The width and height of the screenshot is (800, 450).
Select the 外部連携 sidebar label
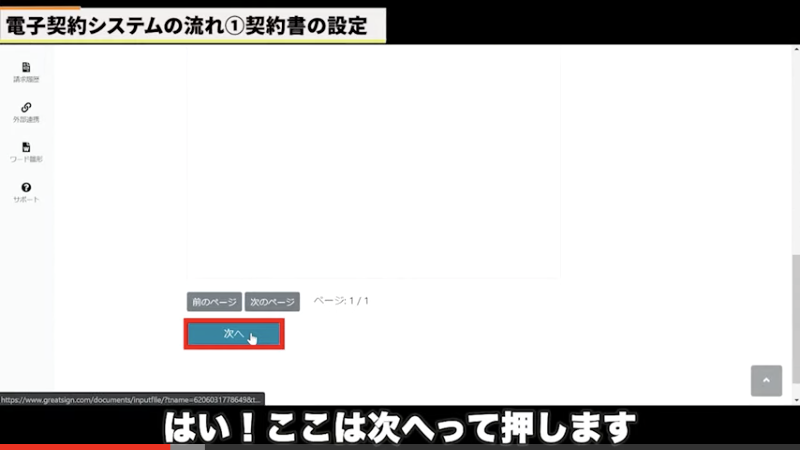tap(26, 119)
